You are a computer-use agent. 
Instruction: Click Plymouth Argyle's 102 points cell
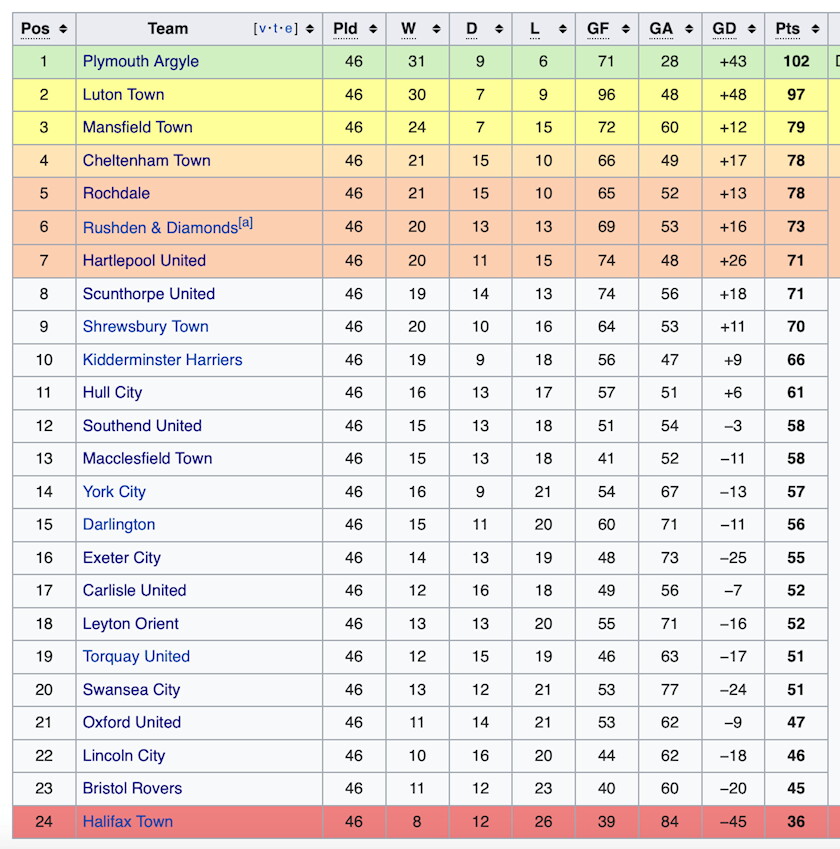[x=796, y=61]
